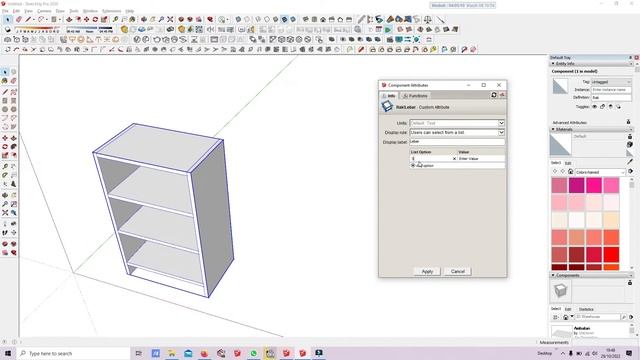This screenshot has width=640, height=360.
Task: Click the refresh icon in Component Attributes
Action: pyautogui.click(x=494, y=95)
